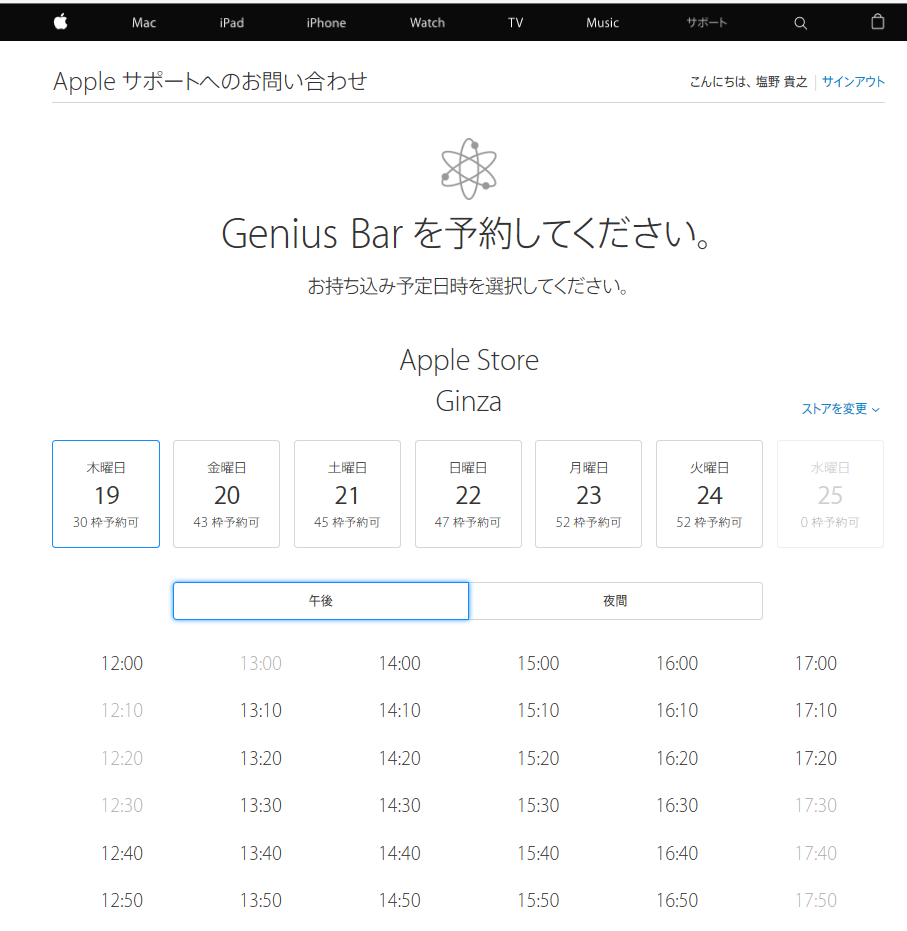This screenshot has width=907, height=931.
Task: Select the 日曜日 22 date card
Action: pos(468,494)
